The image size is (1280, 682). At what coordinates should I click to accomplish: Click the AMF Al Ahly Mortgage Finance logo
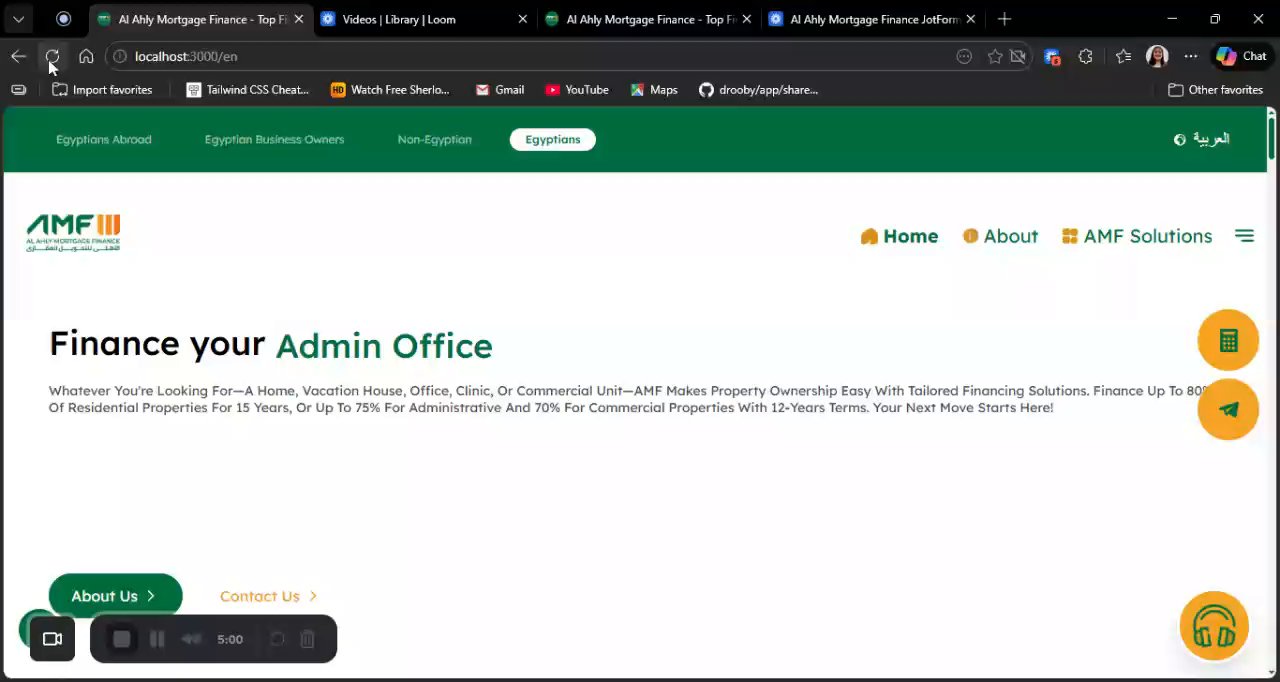pos(73,233)
